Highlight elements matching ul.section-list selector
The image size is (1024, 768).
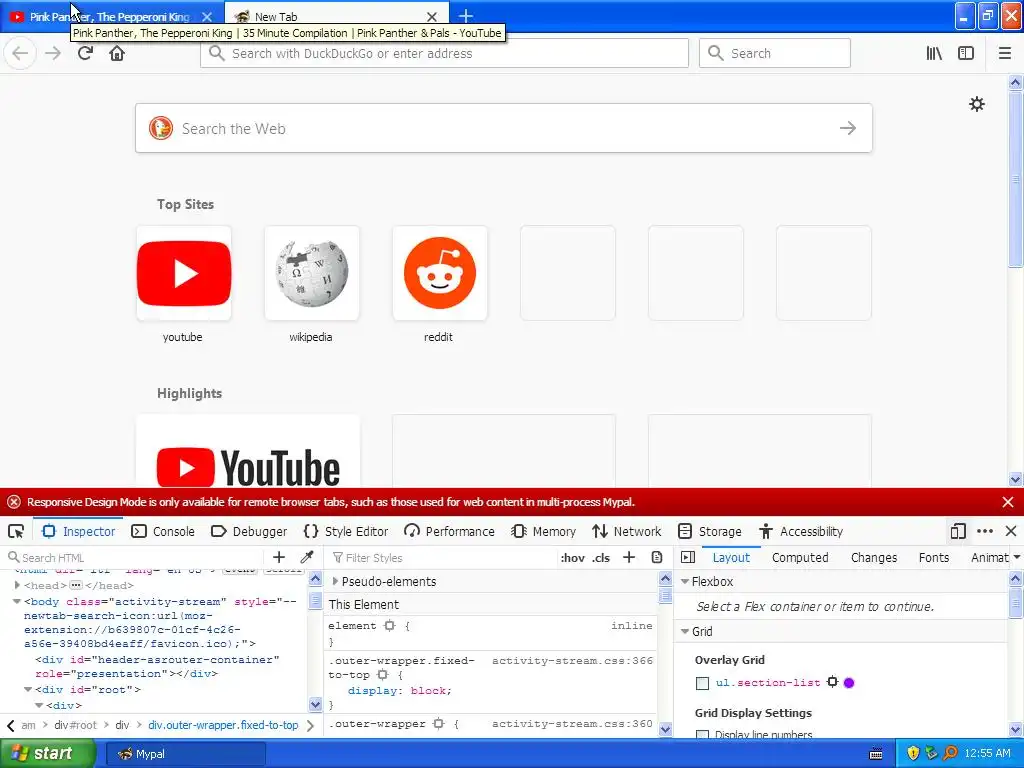click(x=832, y=682)
